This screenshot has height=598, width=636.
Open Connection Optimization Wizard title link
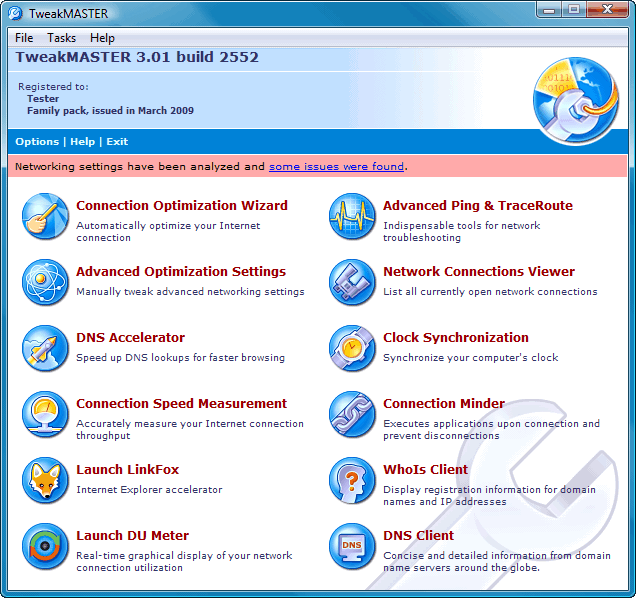pos(182,206)
